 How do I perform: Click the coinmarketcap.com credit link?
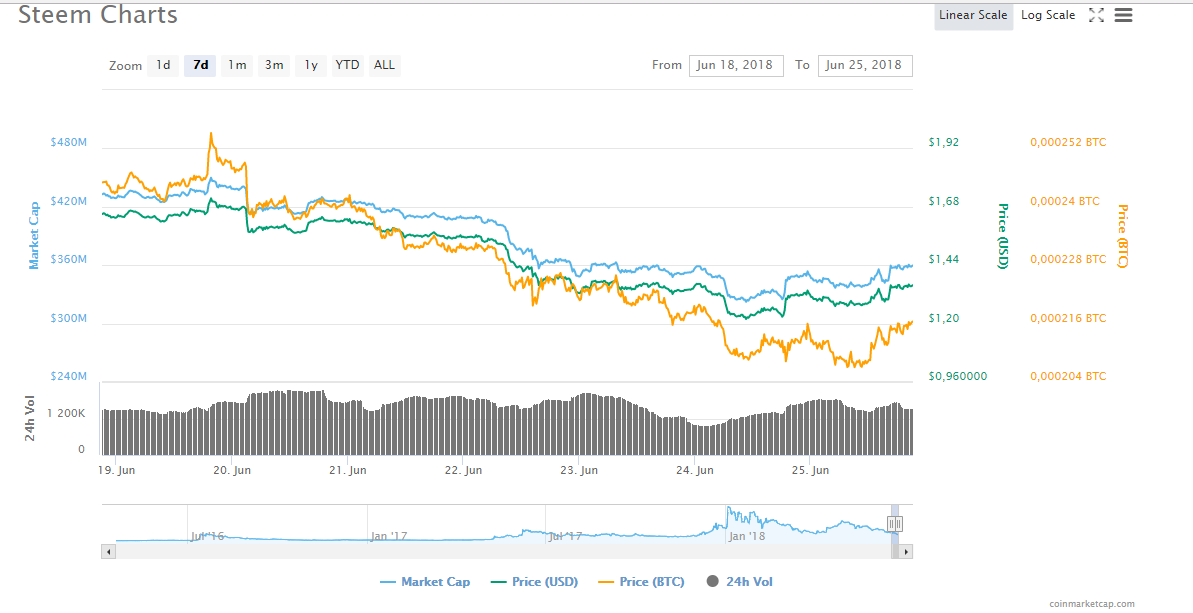(x=1092, y=604)
